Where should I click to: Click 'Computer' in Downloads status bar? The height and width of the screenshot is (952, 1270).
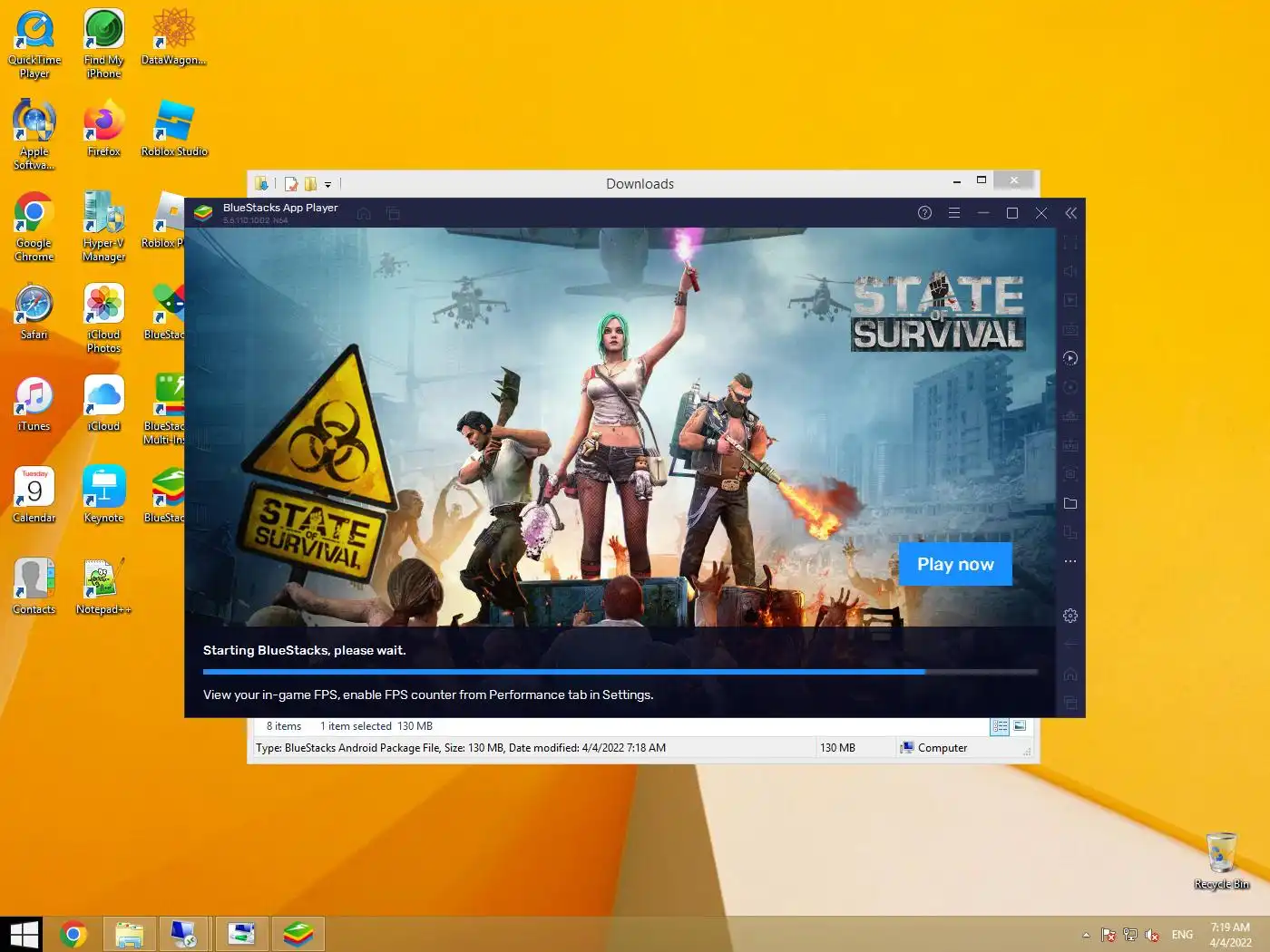tap(933, 748)
